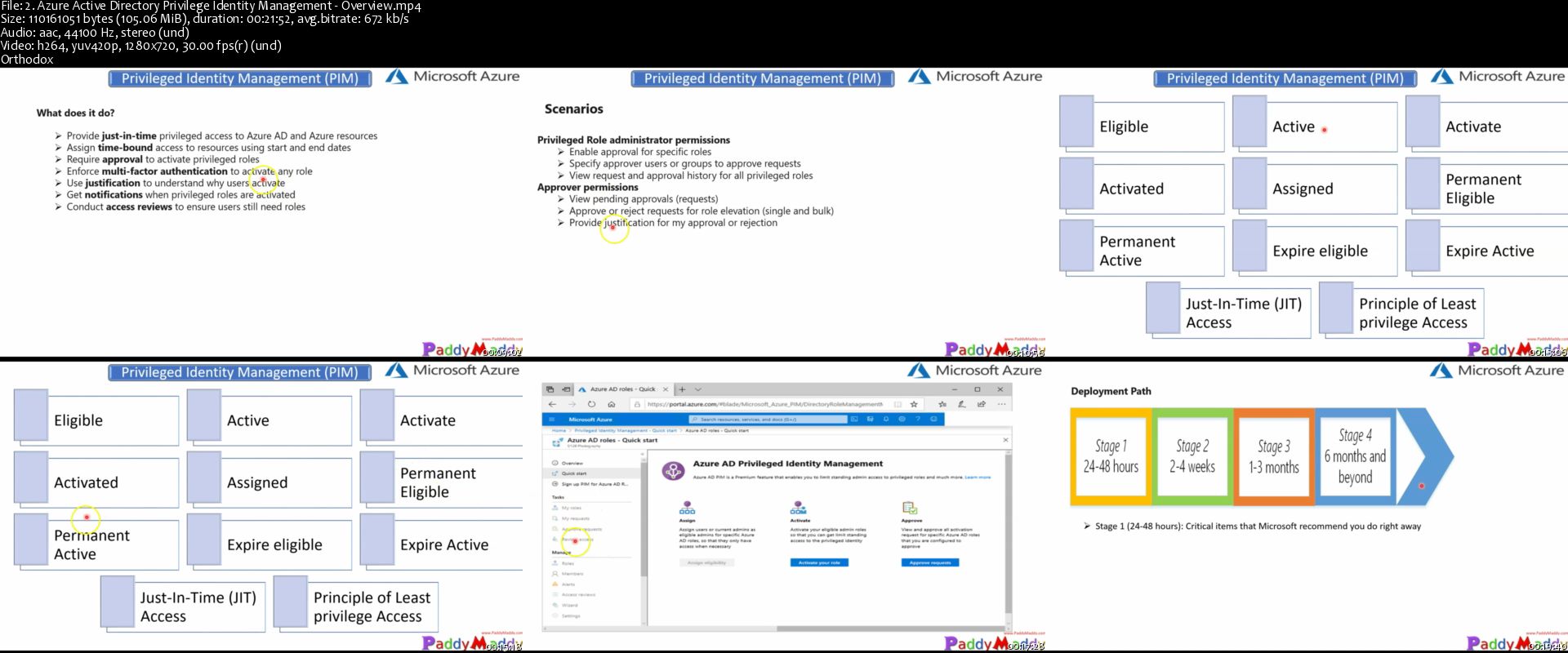Image resolution: width=1568 pixels, height=653 pixels.
Task: Expand the tab preview chevron next to plus
Action: pos(698,389)
